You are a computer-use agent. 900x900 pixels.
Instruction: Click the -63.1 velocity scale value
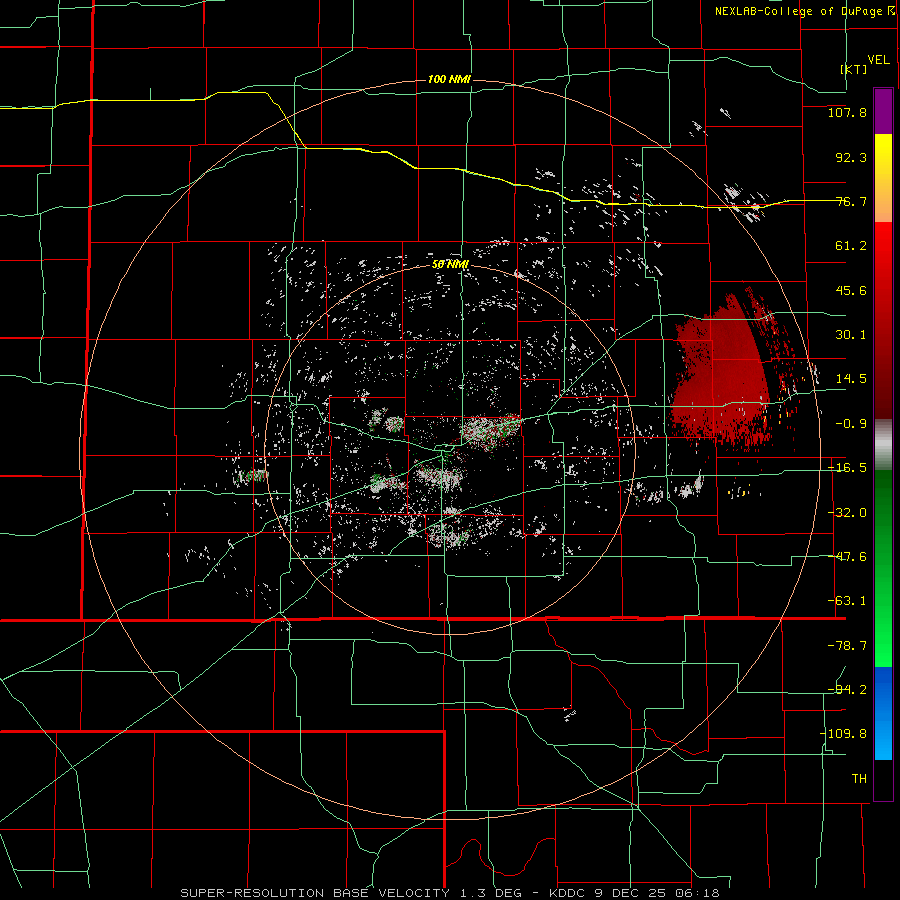(x=847, y=600)
